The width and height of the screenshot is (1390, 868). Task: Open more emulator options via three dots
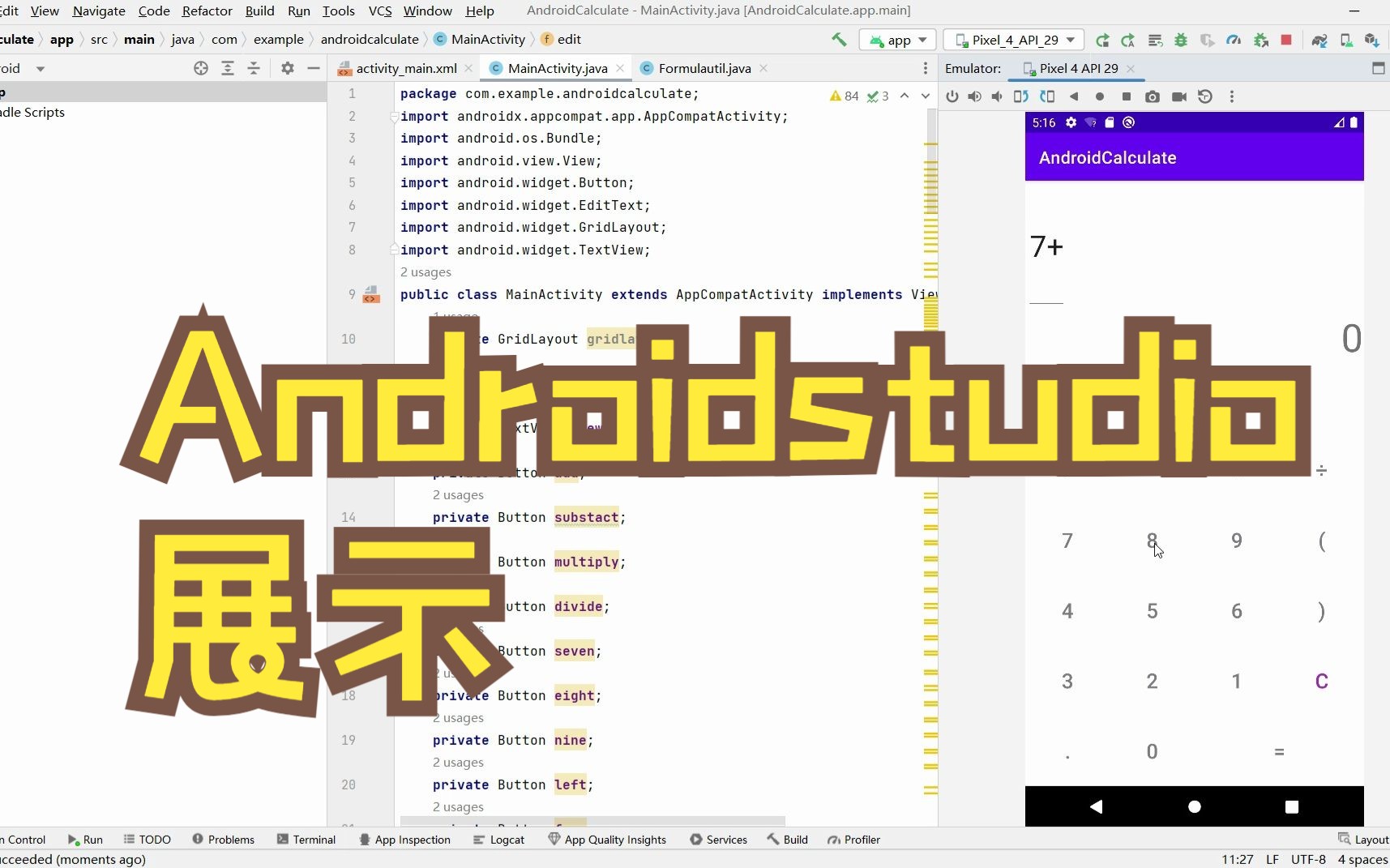[1232, 96]
